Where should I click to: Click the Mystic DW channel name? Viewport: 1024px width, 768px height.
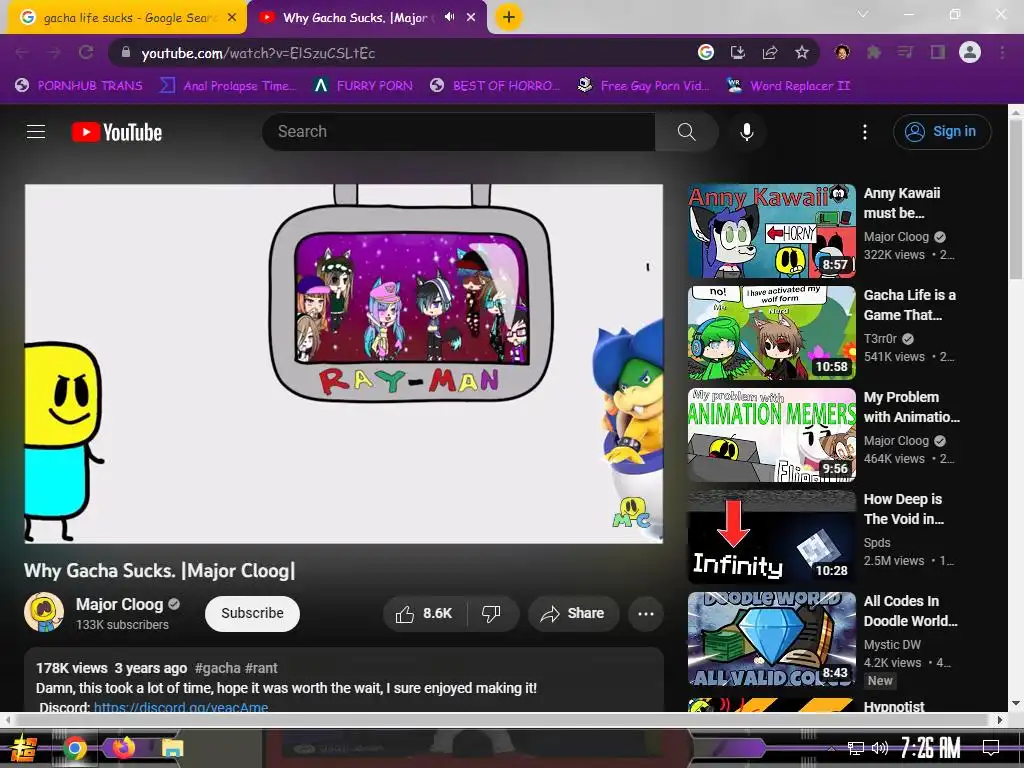tap(892, 645)
